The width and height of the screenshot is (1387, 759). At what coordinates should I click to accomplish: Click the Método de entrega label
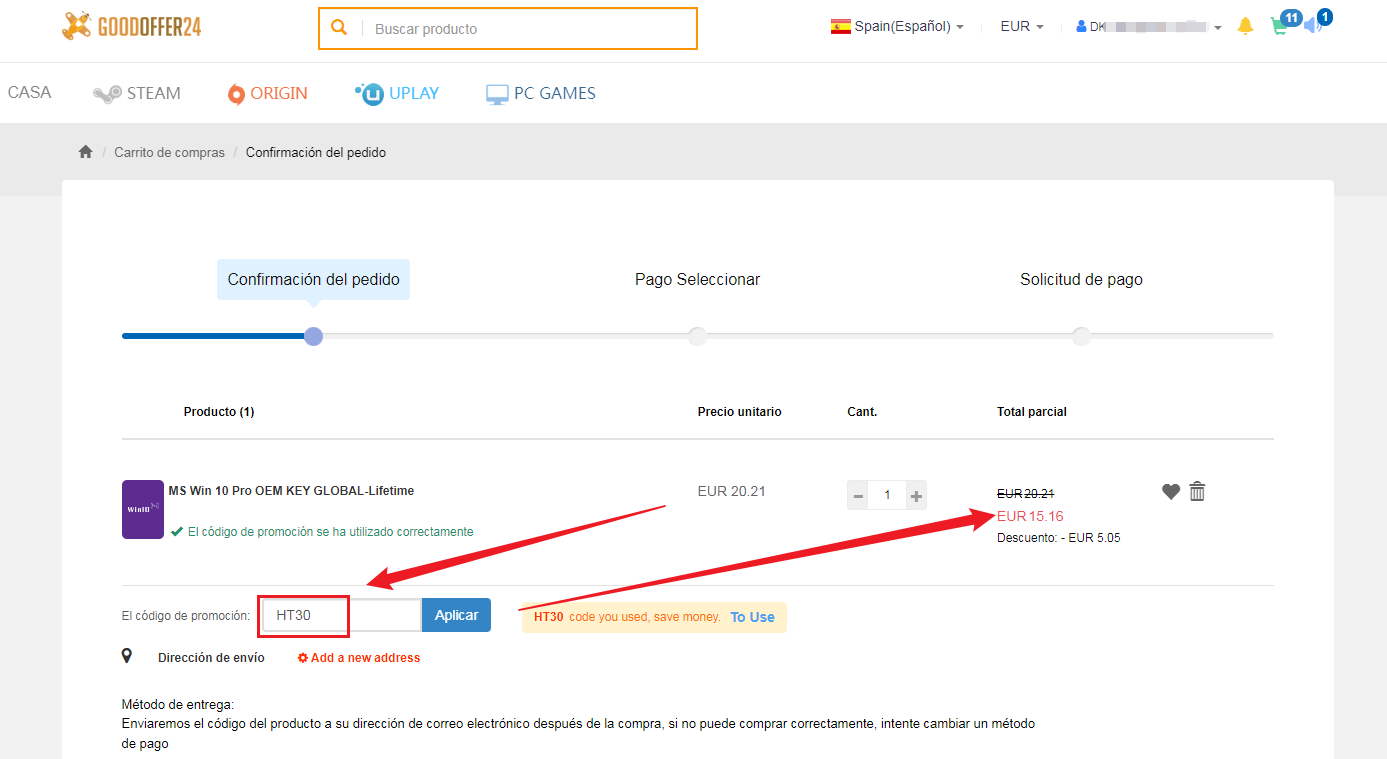[x=178, y=705]
